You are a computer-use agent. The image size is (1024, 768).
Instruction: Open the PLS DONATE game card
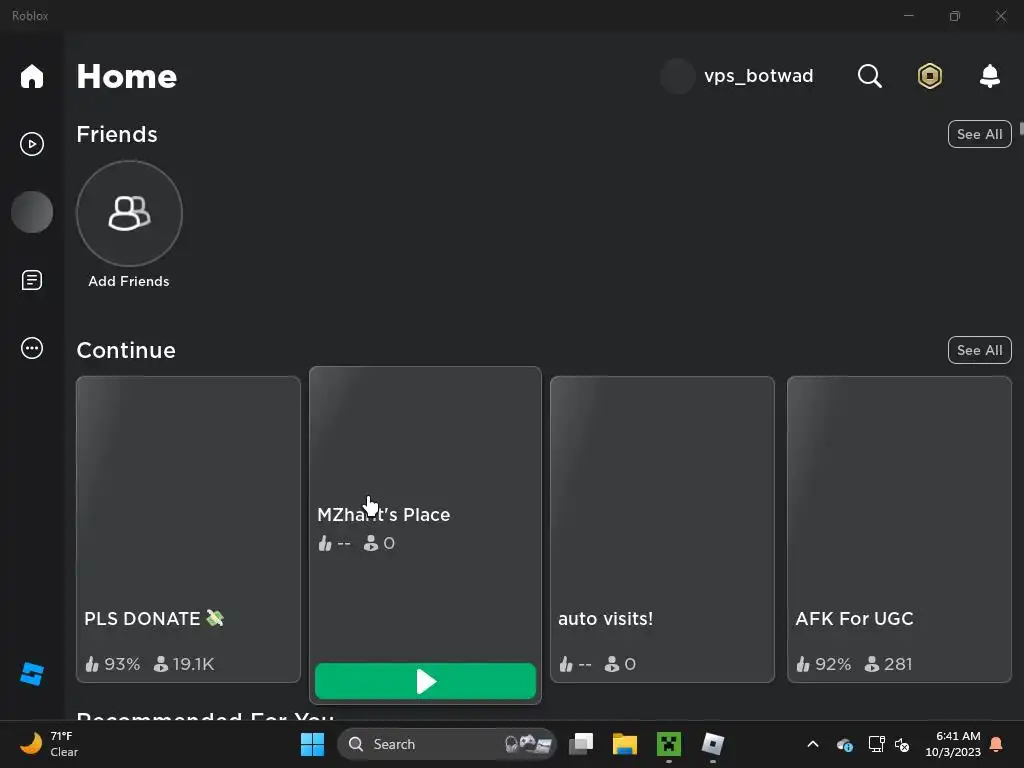(188, 529)
